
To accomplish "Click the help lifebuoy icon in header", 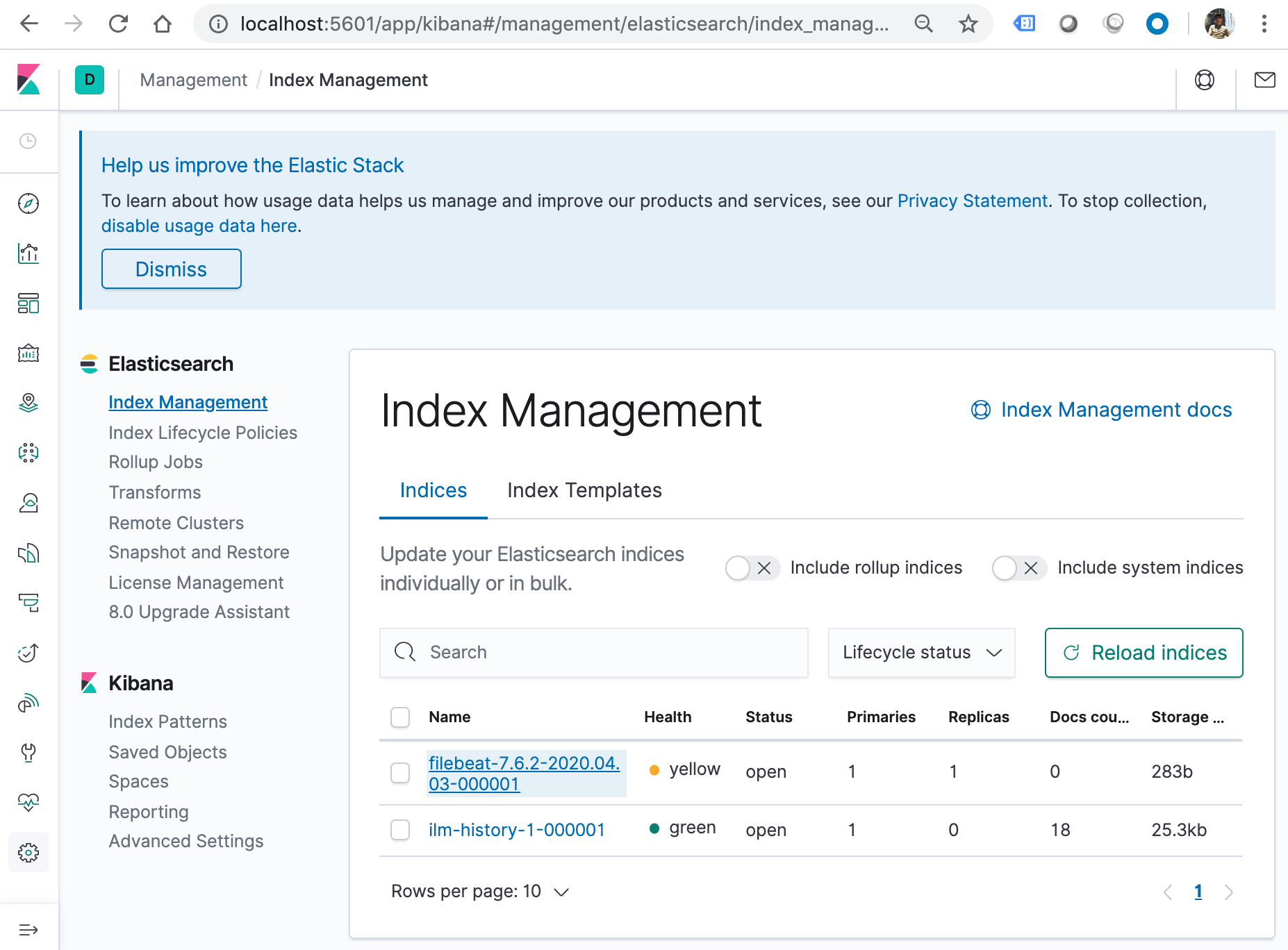I will tap(1205, 80).
